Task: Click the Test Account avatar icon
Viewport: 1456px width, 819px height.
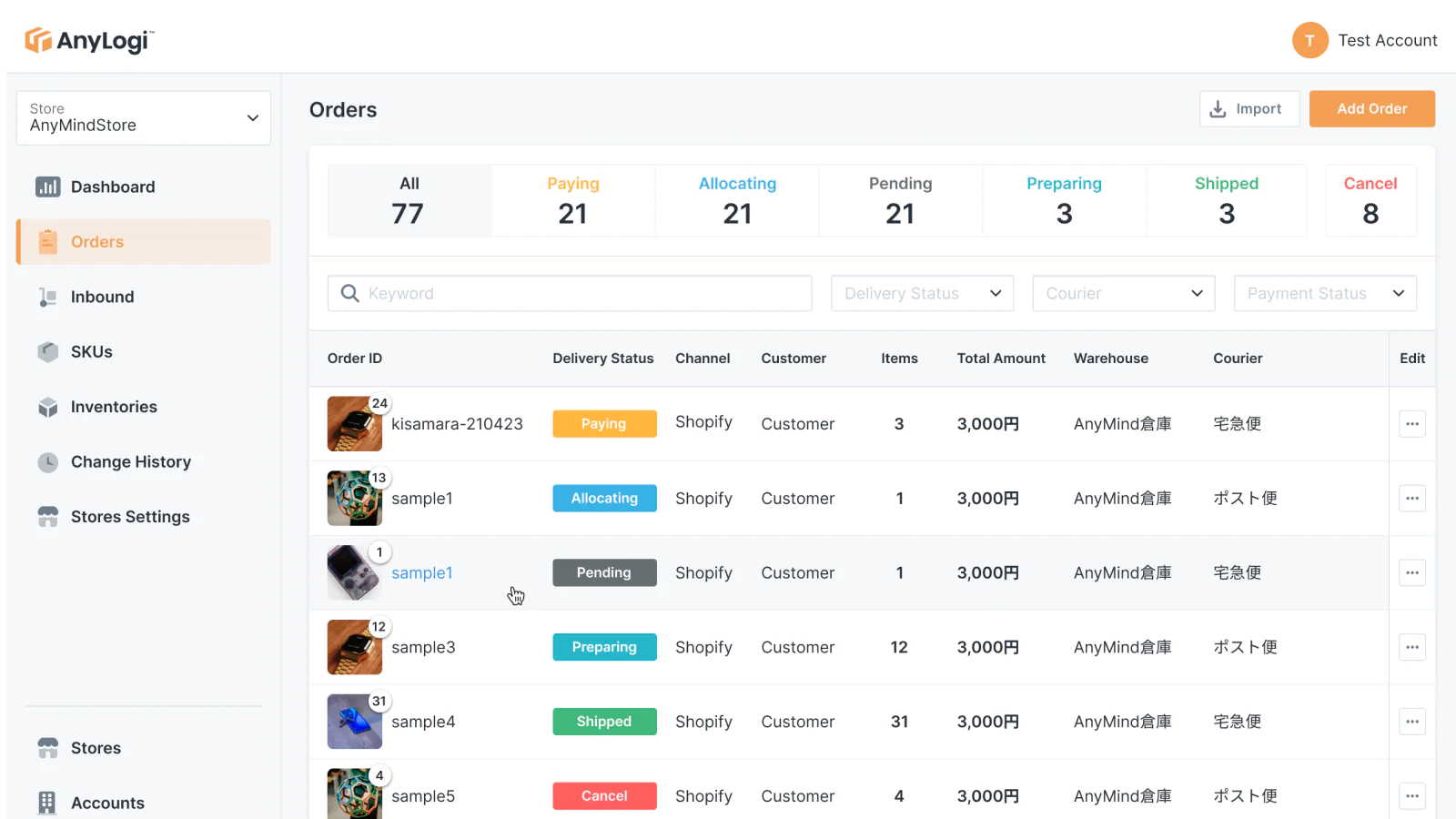Action: click(x=1309, y=40)
